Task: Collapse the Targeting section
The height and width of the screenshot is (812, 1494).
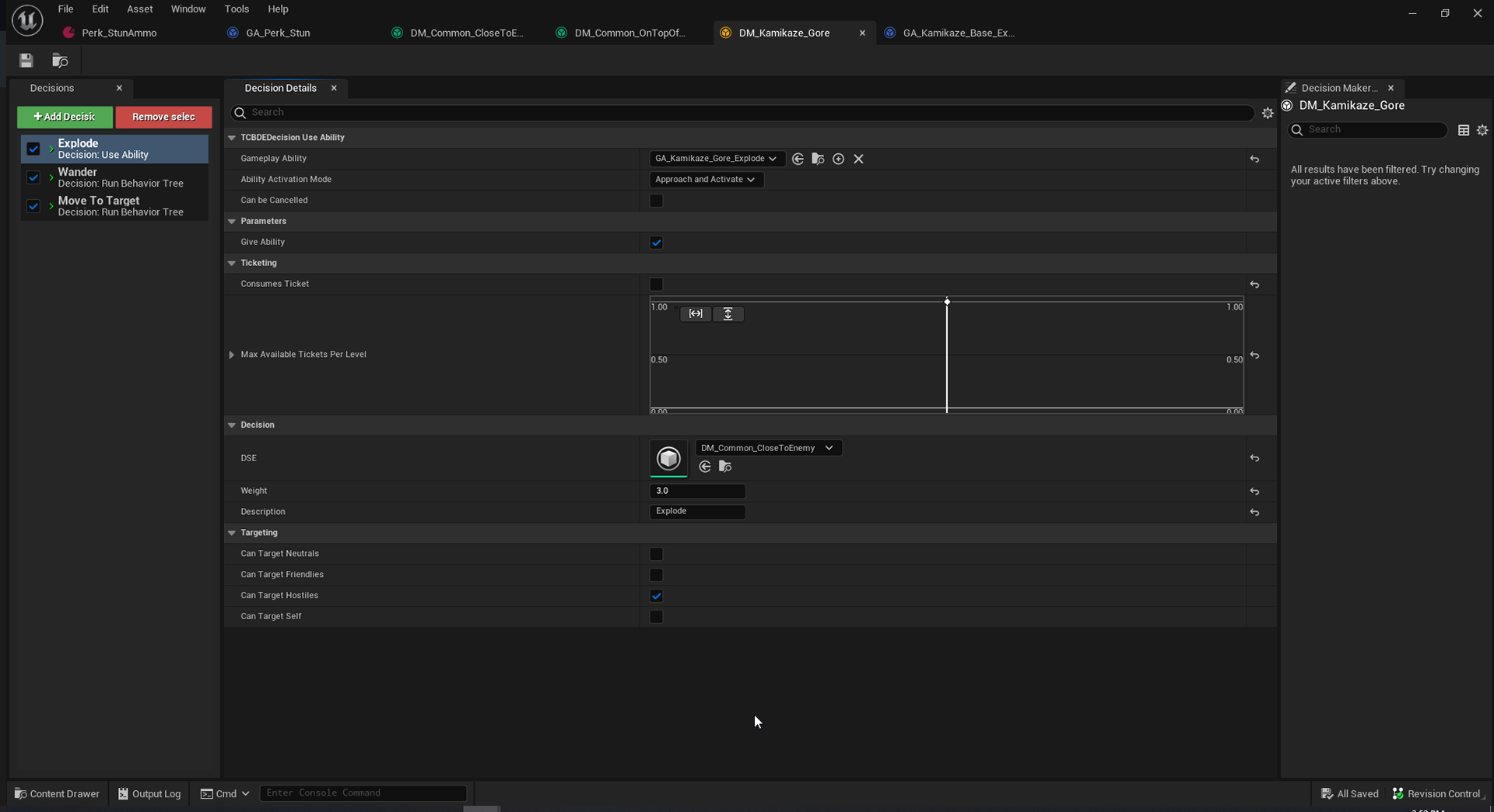Action: (232, 534)
